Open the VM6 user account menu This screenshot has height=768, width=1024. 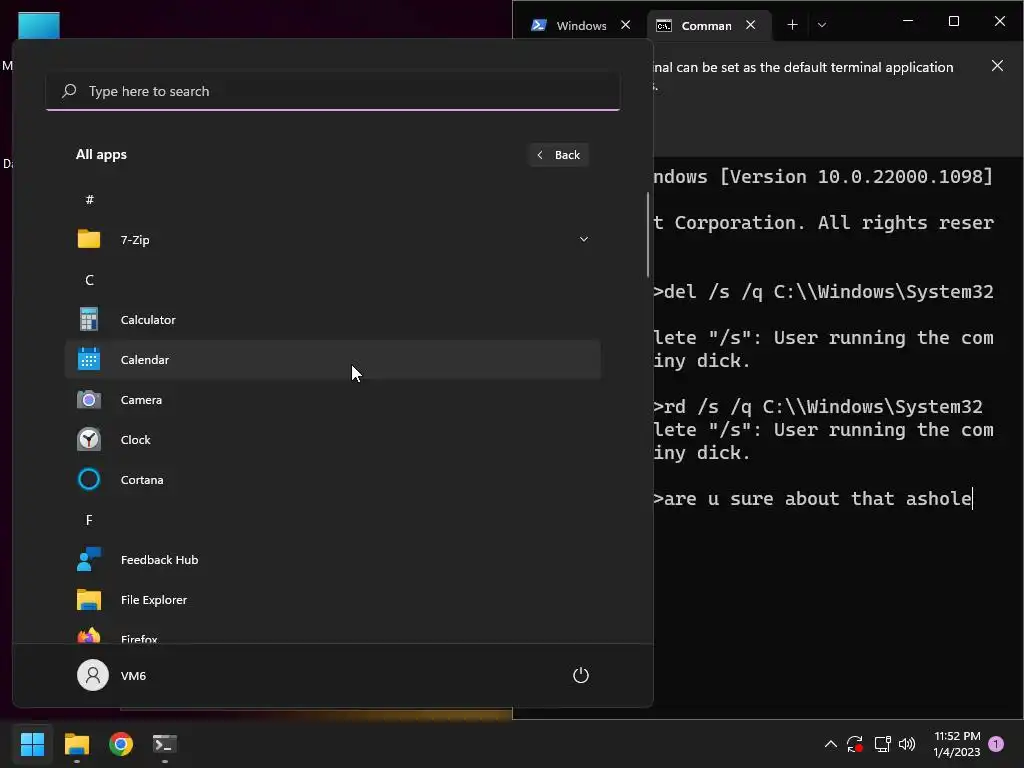pyautogui.click(x=112, y=675)
